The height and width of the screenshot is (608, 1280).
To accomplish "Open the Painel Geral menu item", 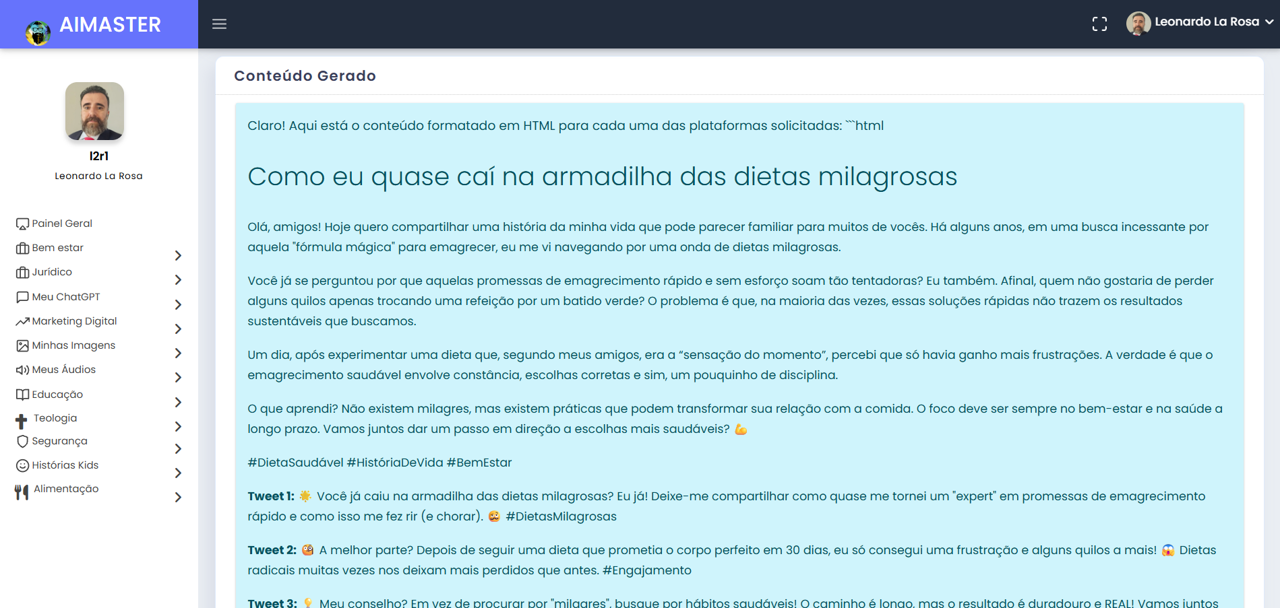I will pyautogui.click(x=62, y=224).
